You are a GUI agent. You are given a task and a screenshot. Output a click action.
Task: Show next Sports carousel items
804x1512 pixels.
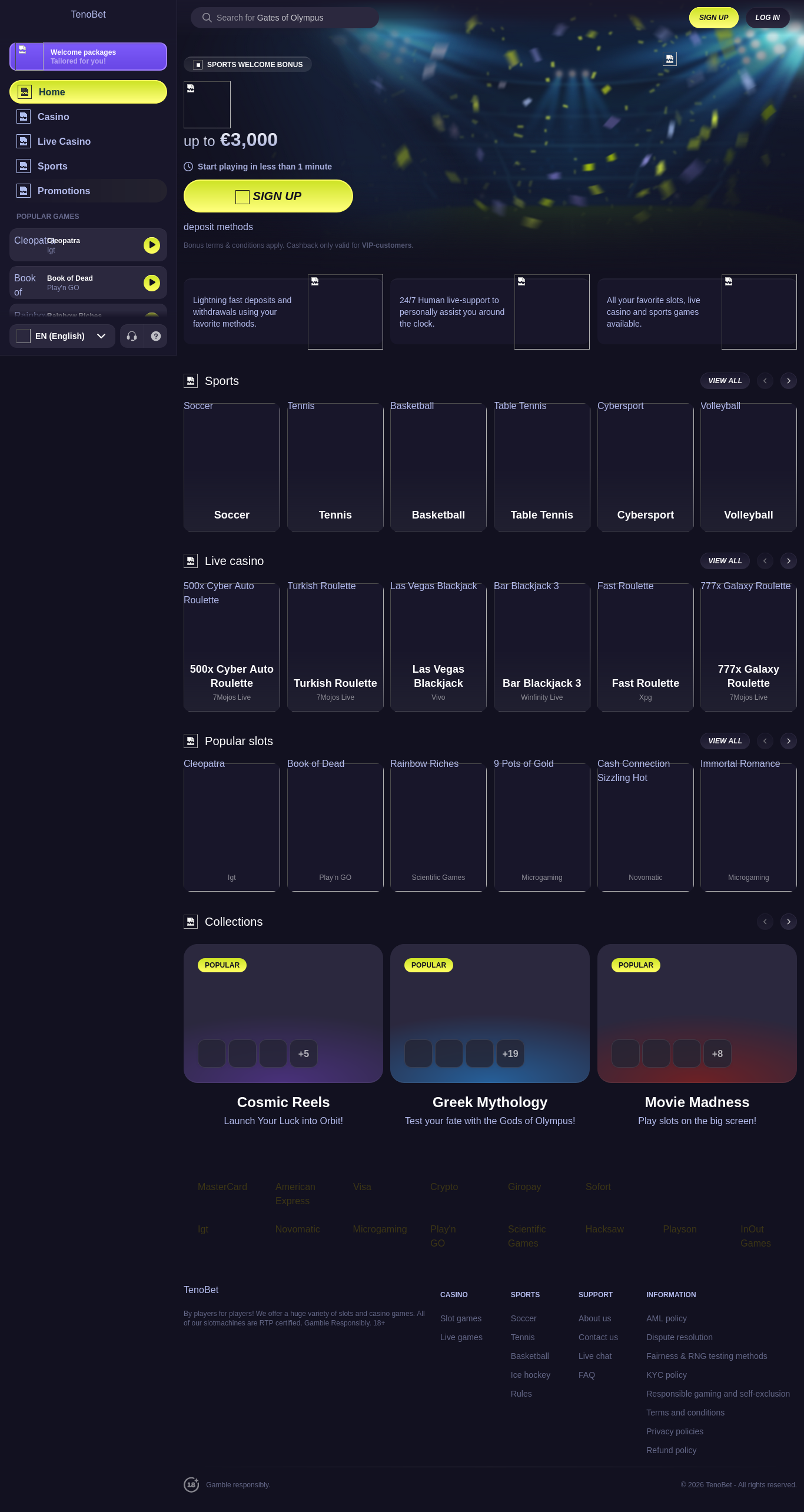[x=789, y=381]
